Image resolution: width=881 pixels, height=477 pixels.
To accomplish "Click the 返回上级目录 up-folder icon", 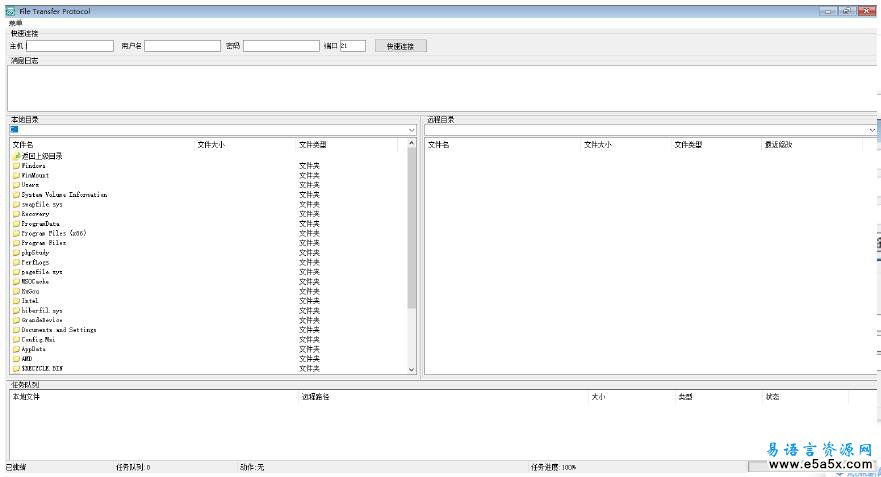I will (16, 156).
